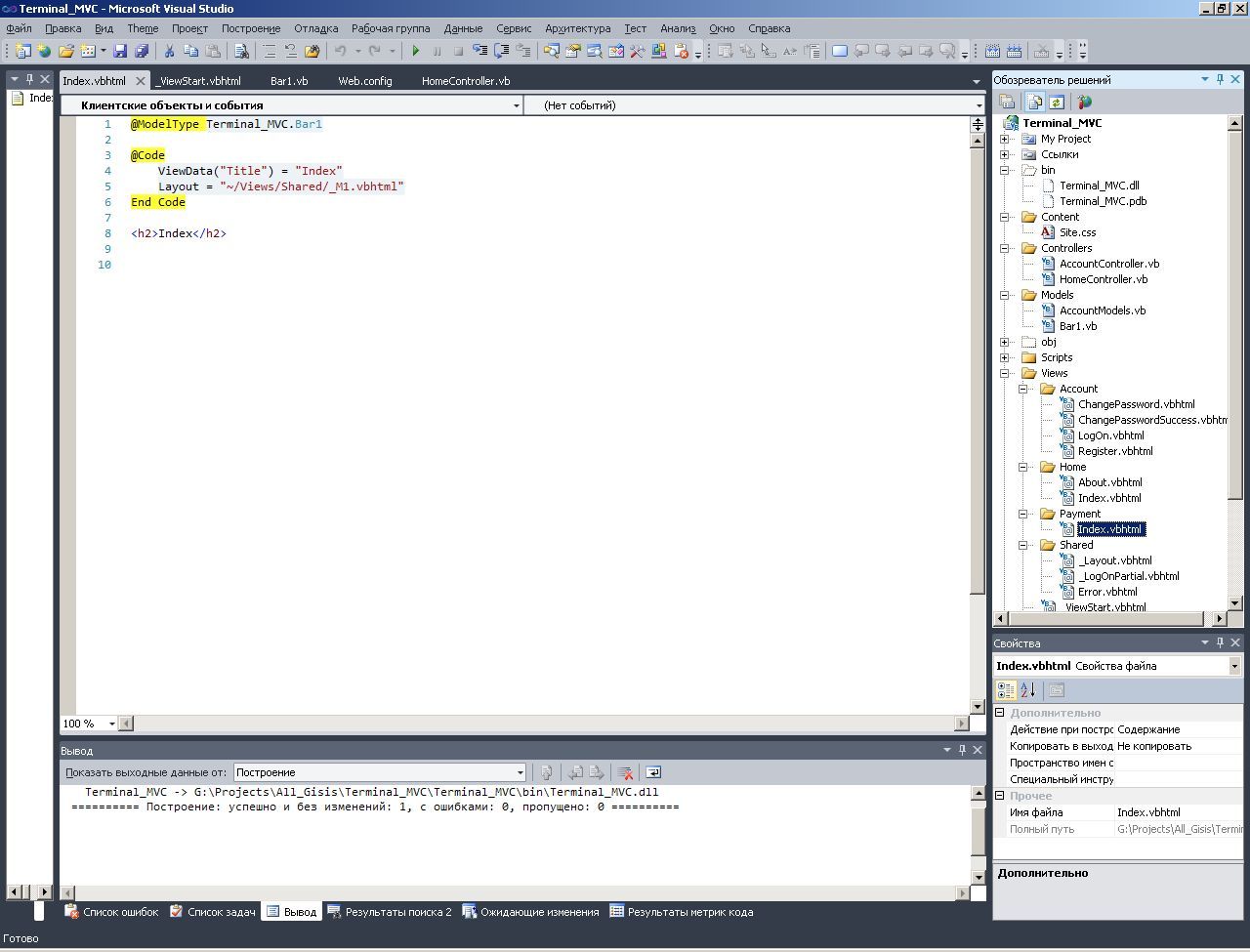Open the Построение menu
Viewport: 1250px width, 952px height.
point(250,28)
